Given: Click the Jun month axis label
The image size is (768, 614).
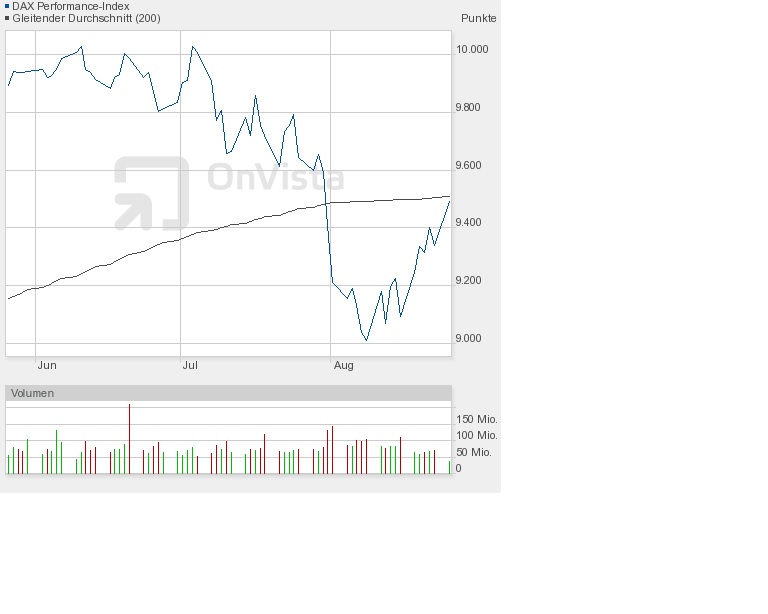Looking at the screenshot, I should click(47, 365).
